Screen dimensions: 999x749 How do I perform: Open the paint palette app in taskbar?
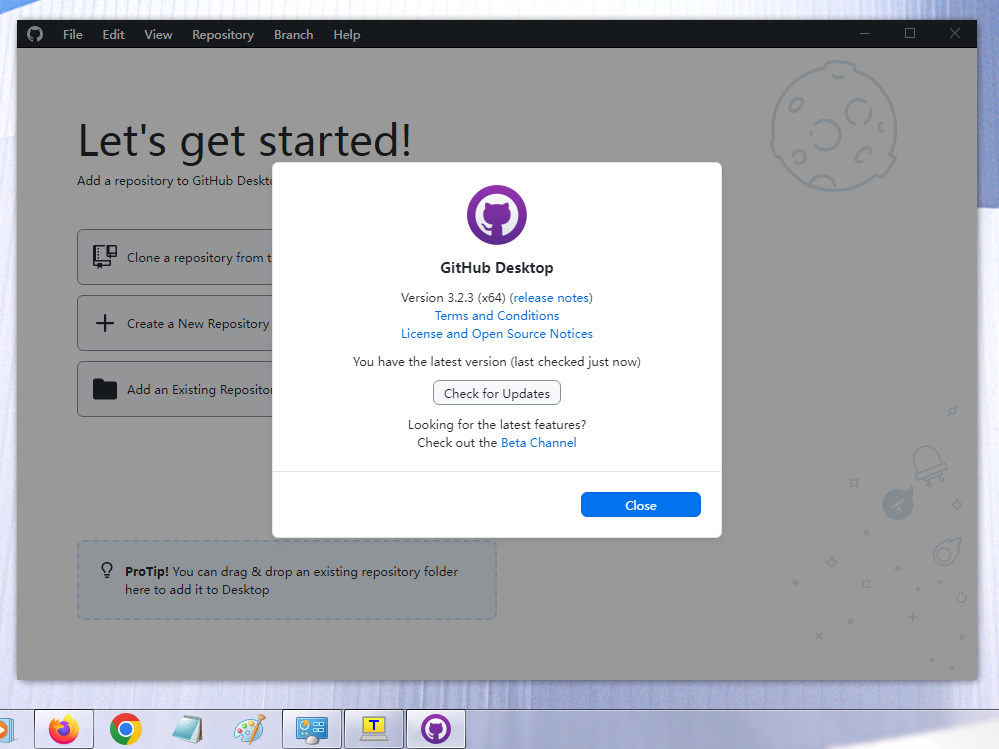point(249,729)
